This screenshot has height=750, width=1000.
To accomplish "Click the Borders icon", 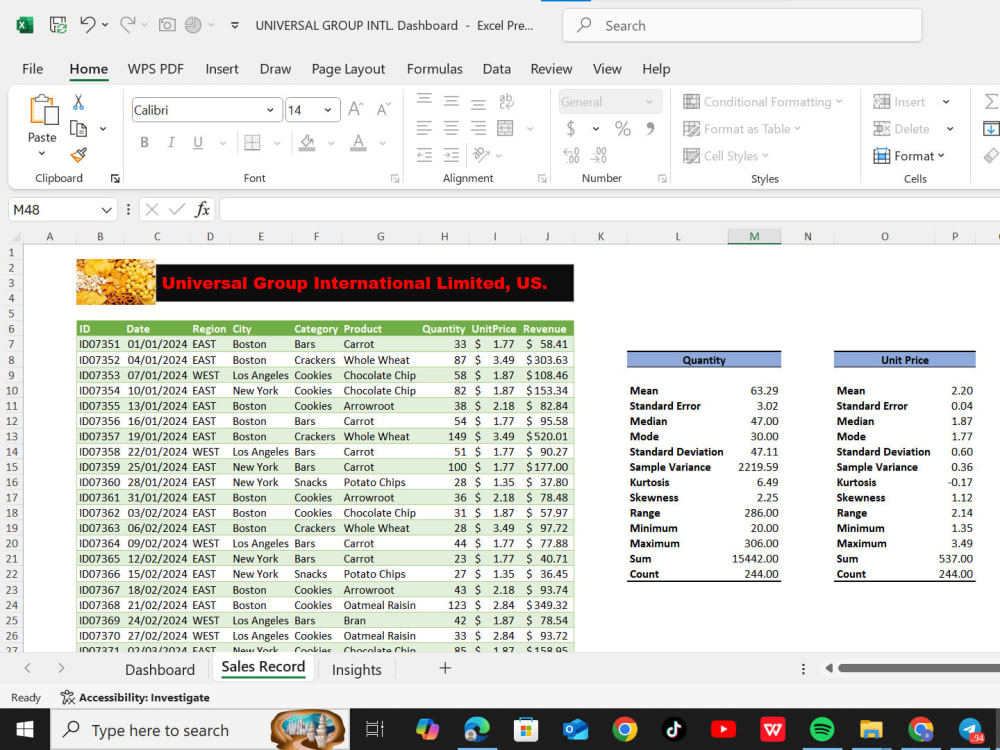I will pos(253,142).
